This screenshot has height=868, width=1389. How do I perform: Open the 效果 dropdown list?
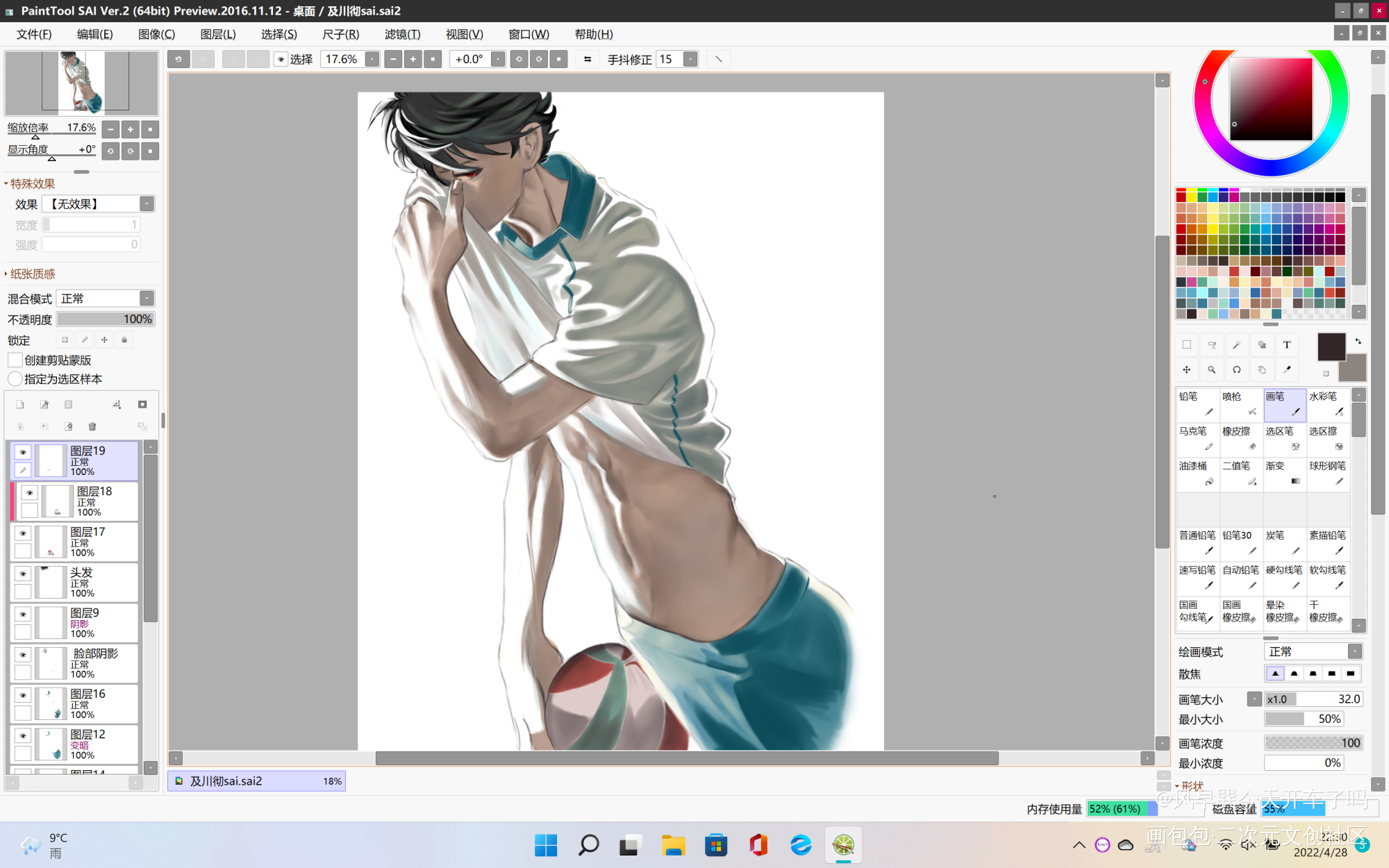[99, 203]
